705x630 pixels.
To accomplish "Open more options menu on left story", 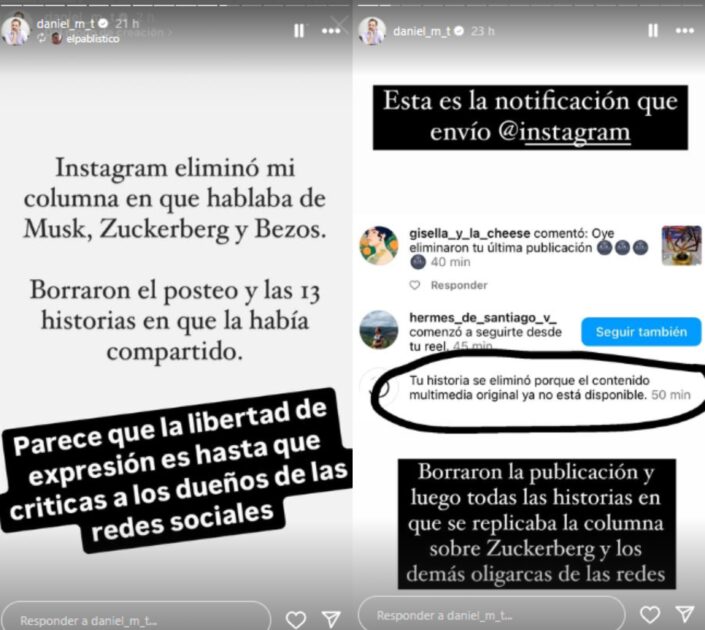I will [331, 31].
